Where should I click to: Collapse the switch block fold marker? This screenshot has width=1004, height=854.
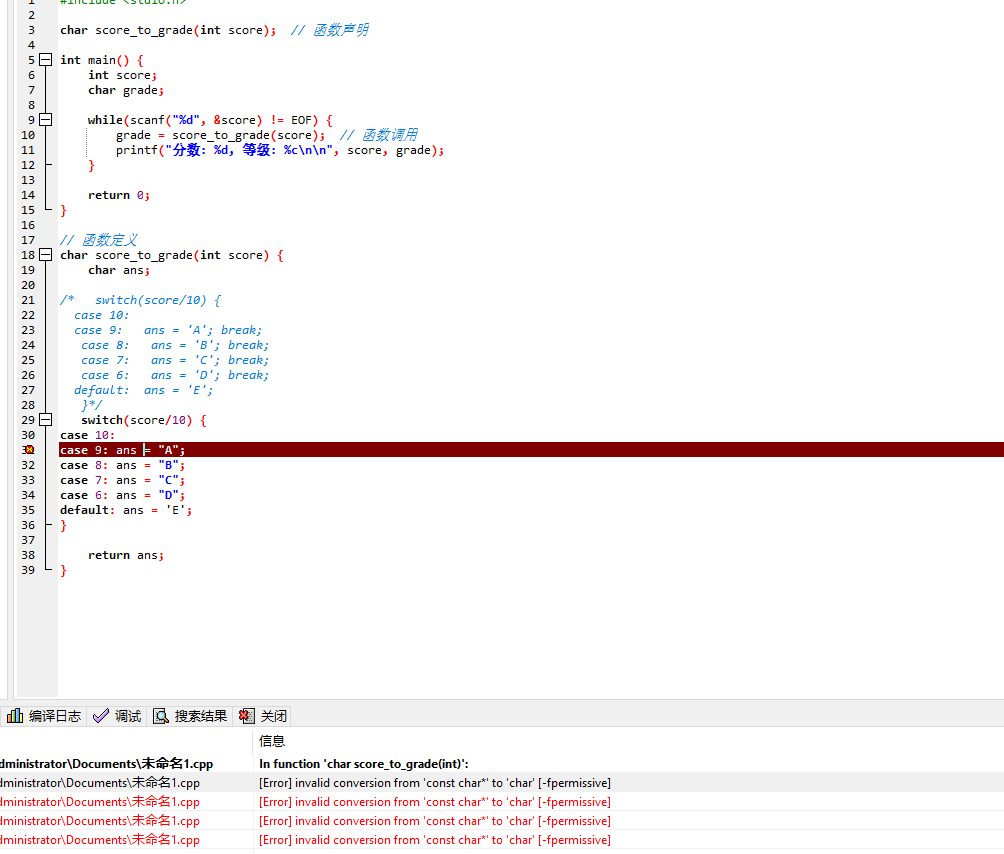coord(45,420)
